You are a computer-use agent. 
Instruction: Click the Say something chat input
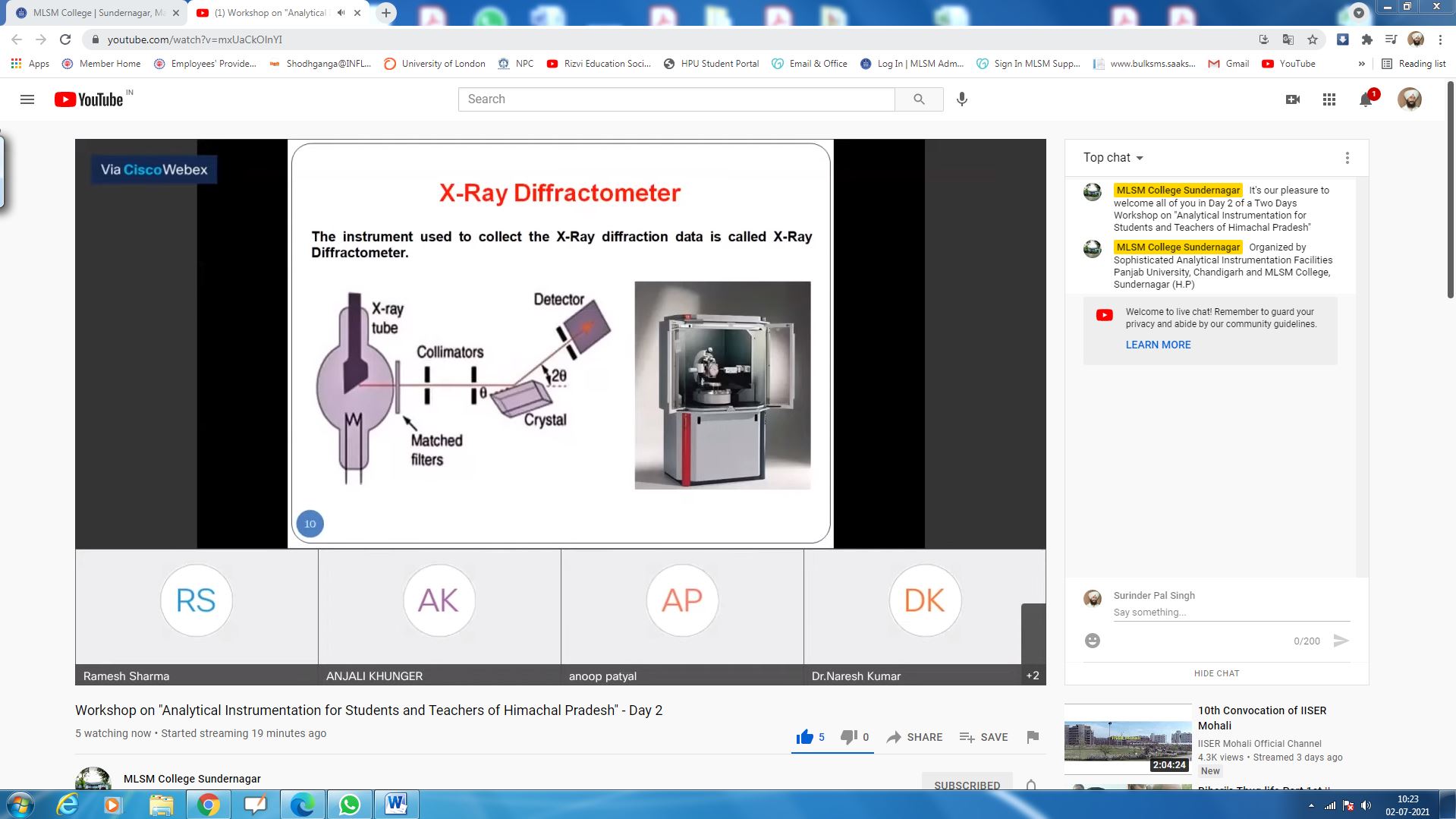(1231, 613)
